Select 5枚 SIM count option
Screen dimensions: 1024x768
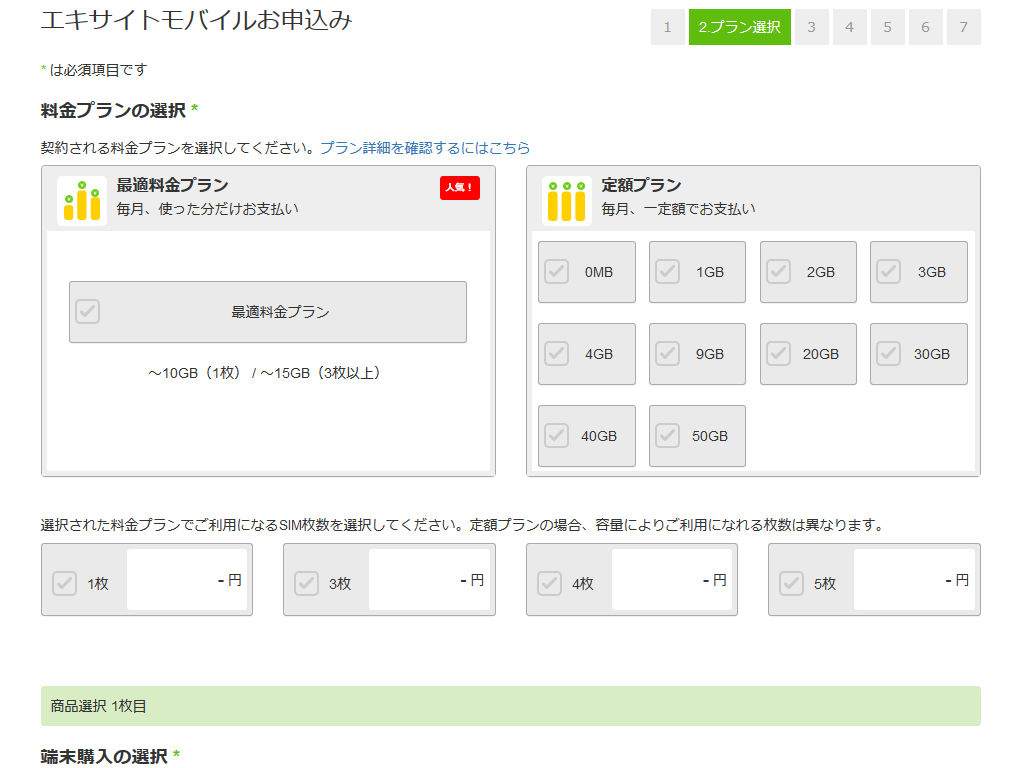tap(874, 580)
